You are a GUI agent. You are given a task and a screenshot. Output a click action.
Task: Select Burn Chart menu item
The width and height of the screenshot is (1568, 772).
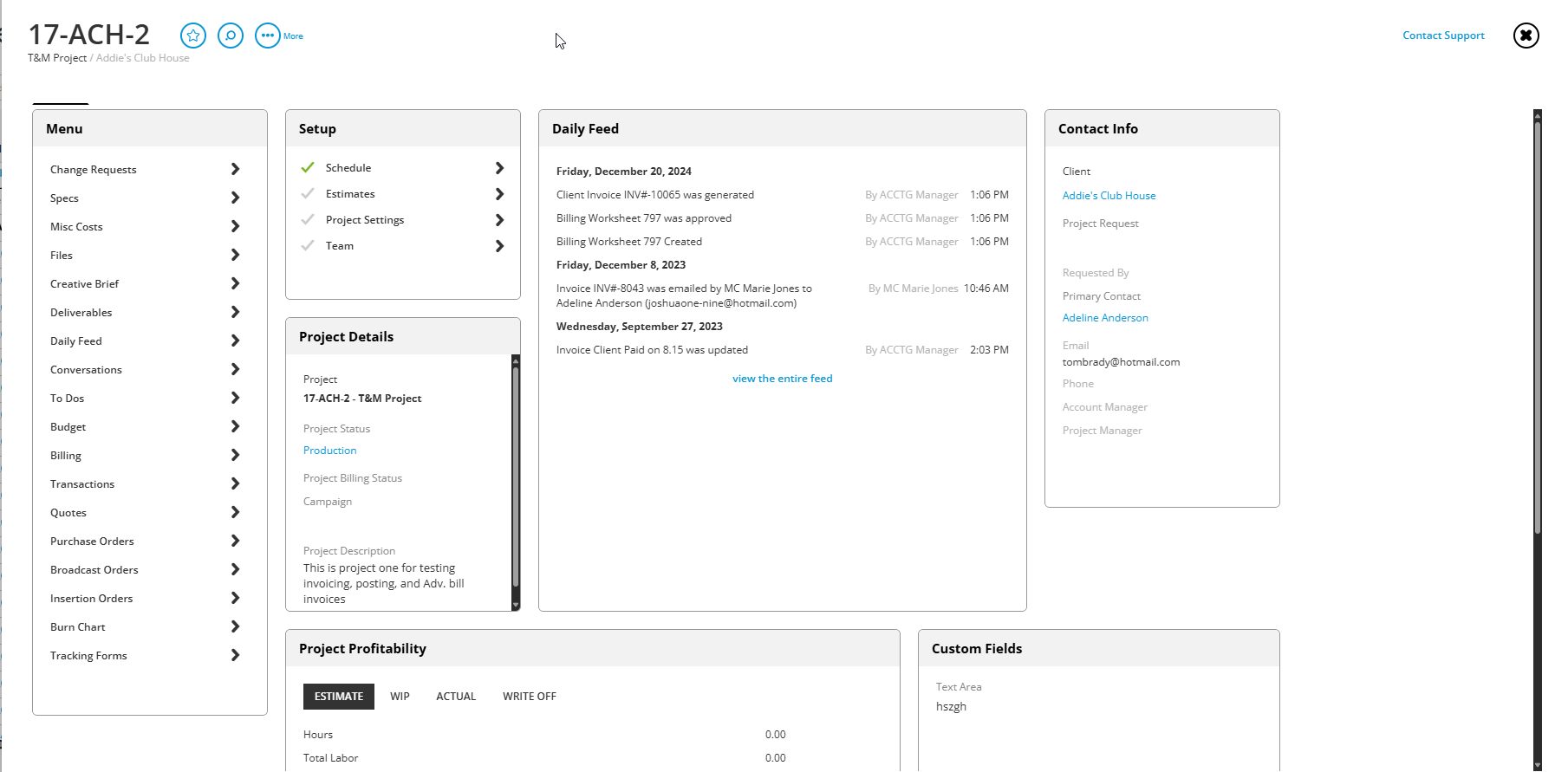(x=78, y=627)
